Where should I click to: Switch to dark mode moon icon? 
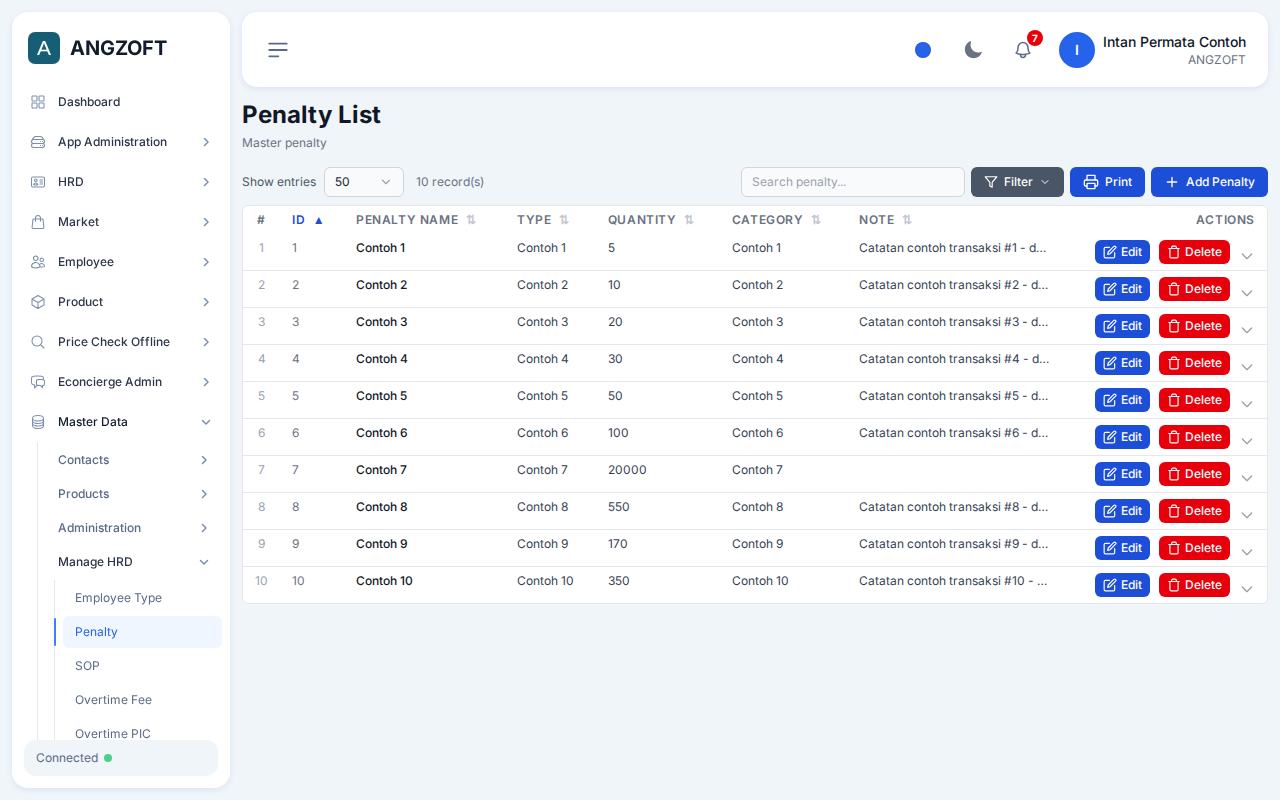(x=973, y=50)
